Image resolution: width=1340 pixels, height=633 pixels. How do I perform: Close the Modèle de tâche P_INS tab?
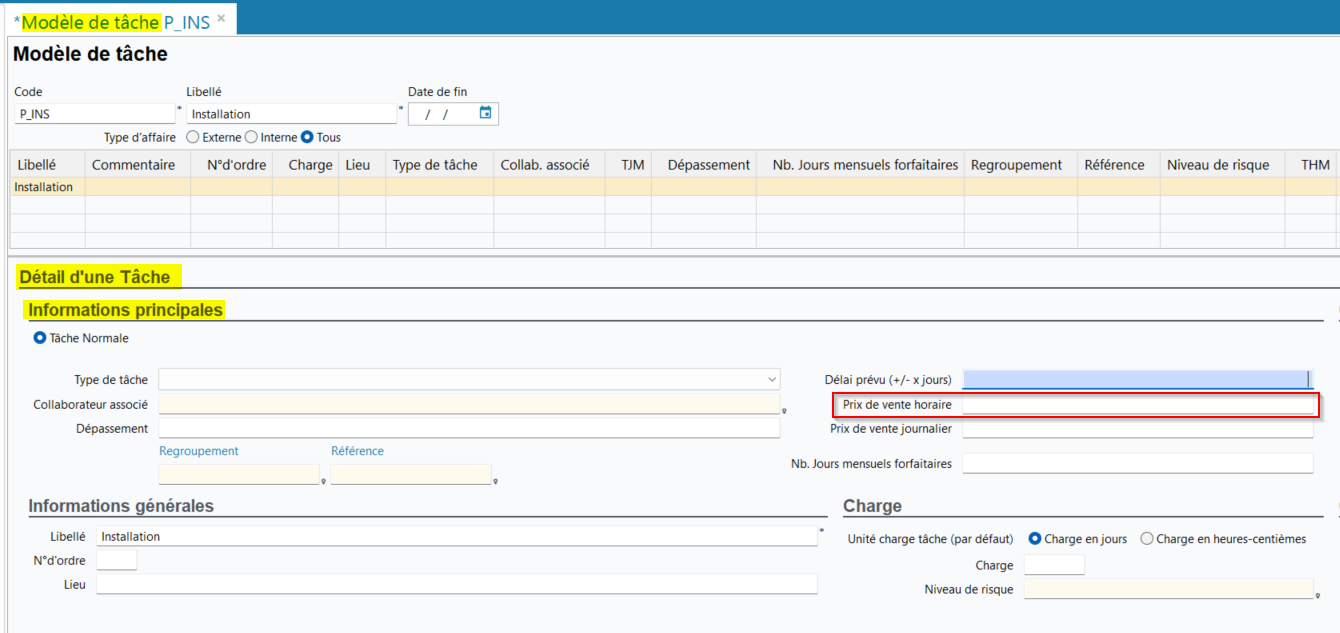coord(221,19)
